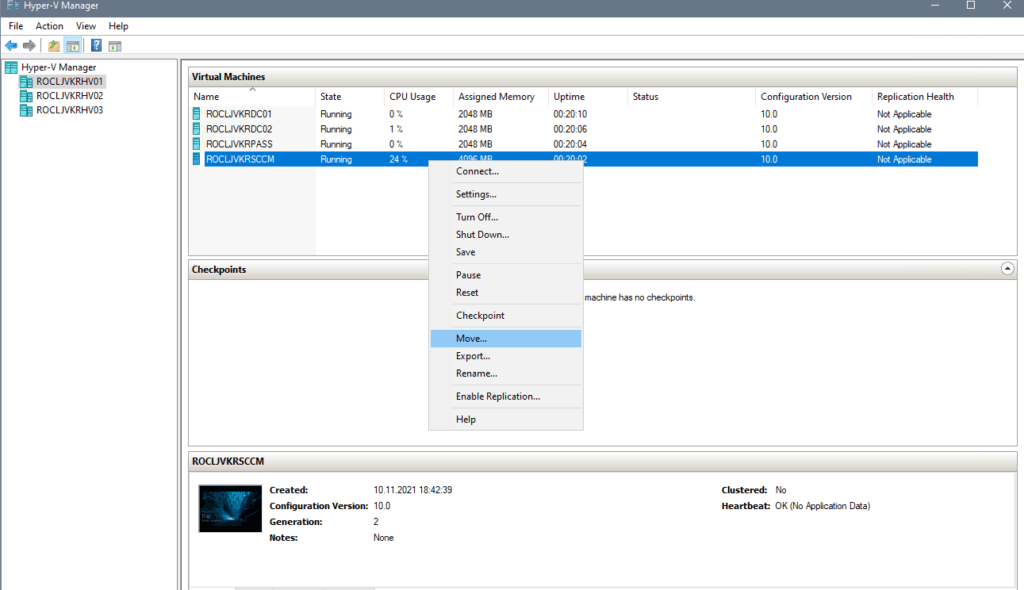Choose Rename... from the context menu

506,374
